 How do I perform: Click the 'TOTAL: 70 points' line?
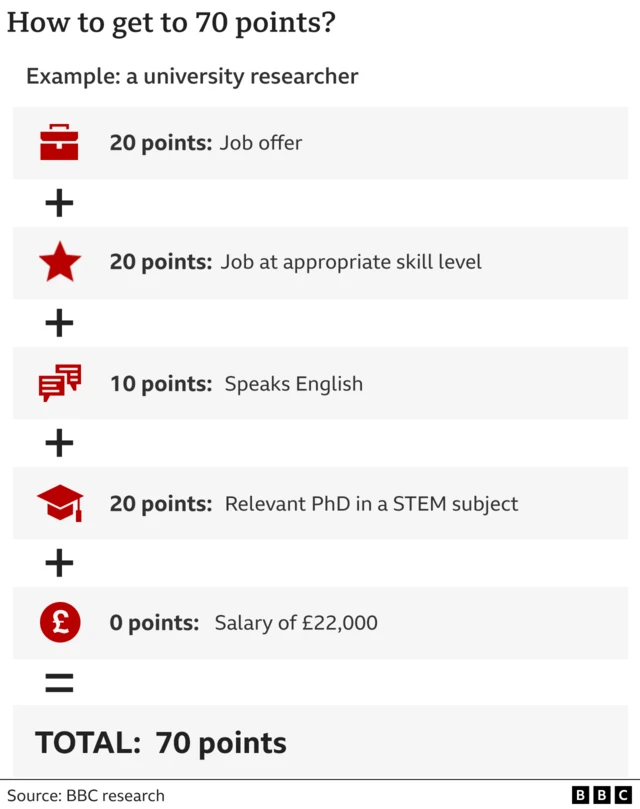pos(161,743)
